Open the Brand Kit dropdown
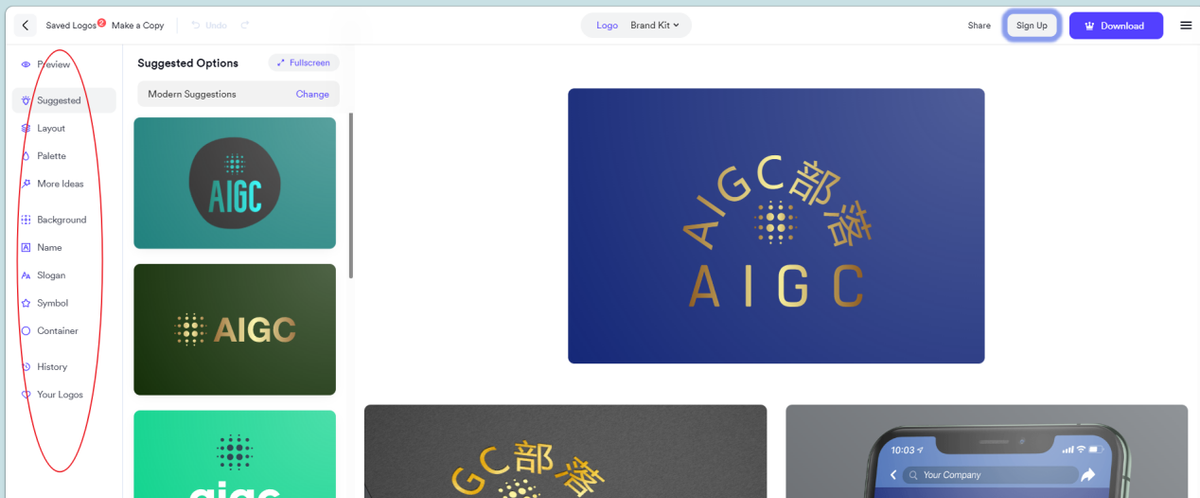This screenshot has width=1200, height=498. pyautogui.click(x=655, y=25)
